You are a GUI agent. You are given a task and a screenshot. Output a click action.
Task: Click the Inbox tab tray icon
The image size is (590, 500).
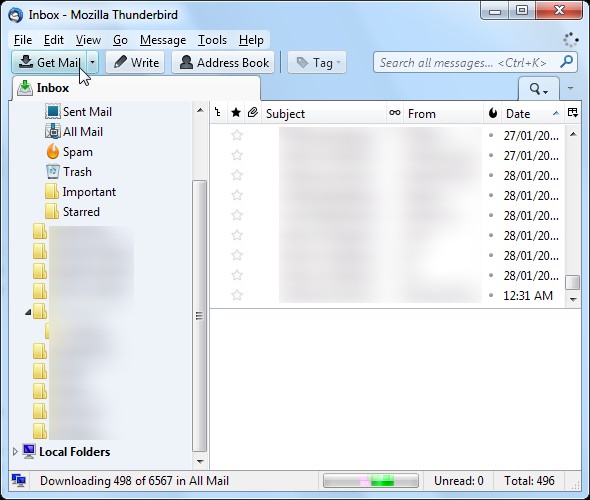click(25, 88)
